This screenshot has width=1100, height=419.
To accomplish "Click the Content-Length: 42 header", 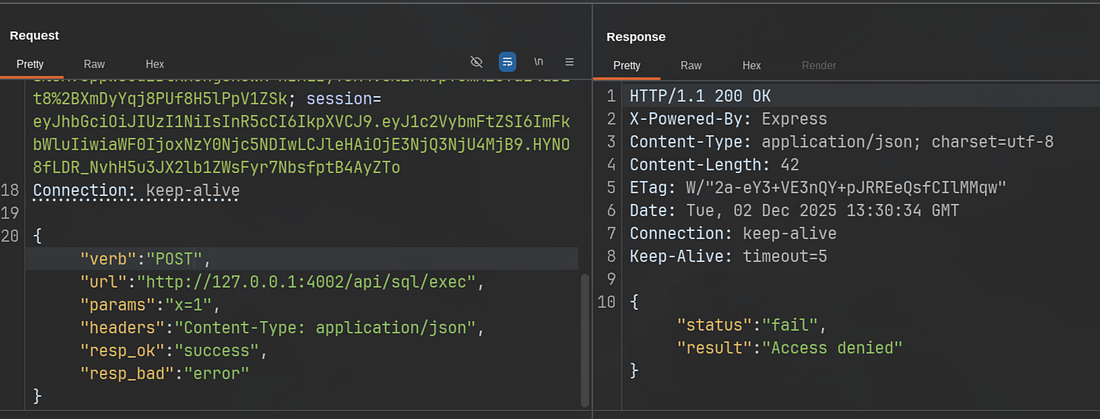I will point(714,165).
